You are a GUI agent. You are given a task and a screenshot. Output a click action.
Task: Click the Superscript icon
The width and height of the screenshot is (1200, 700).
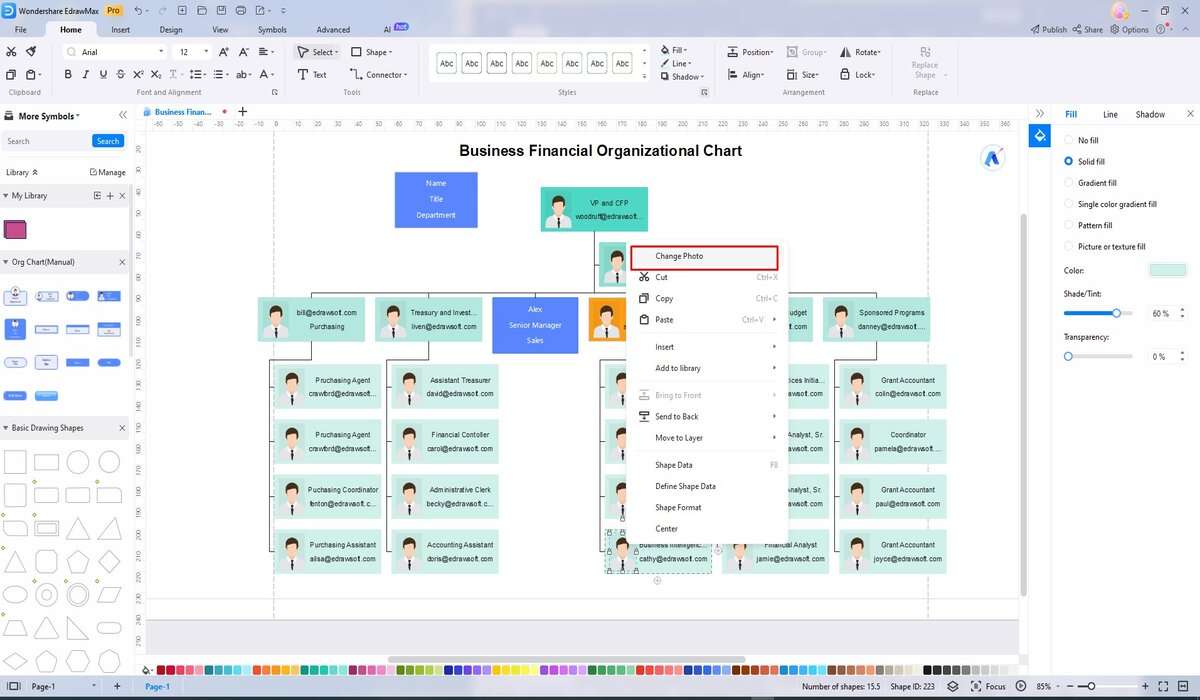(x=139, y=75)
